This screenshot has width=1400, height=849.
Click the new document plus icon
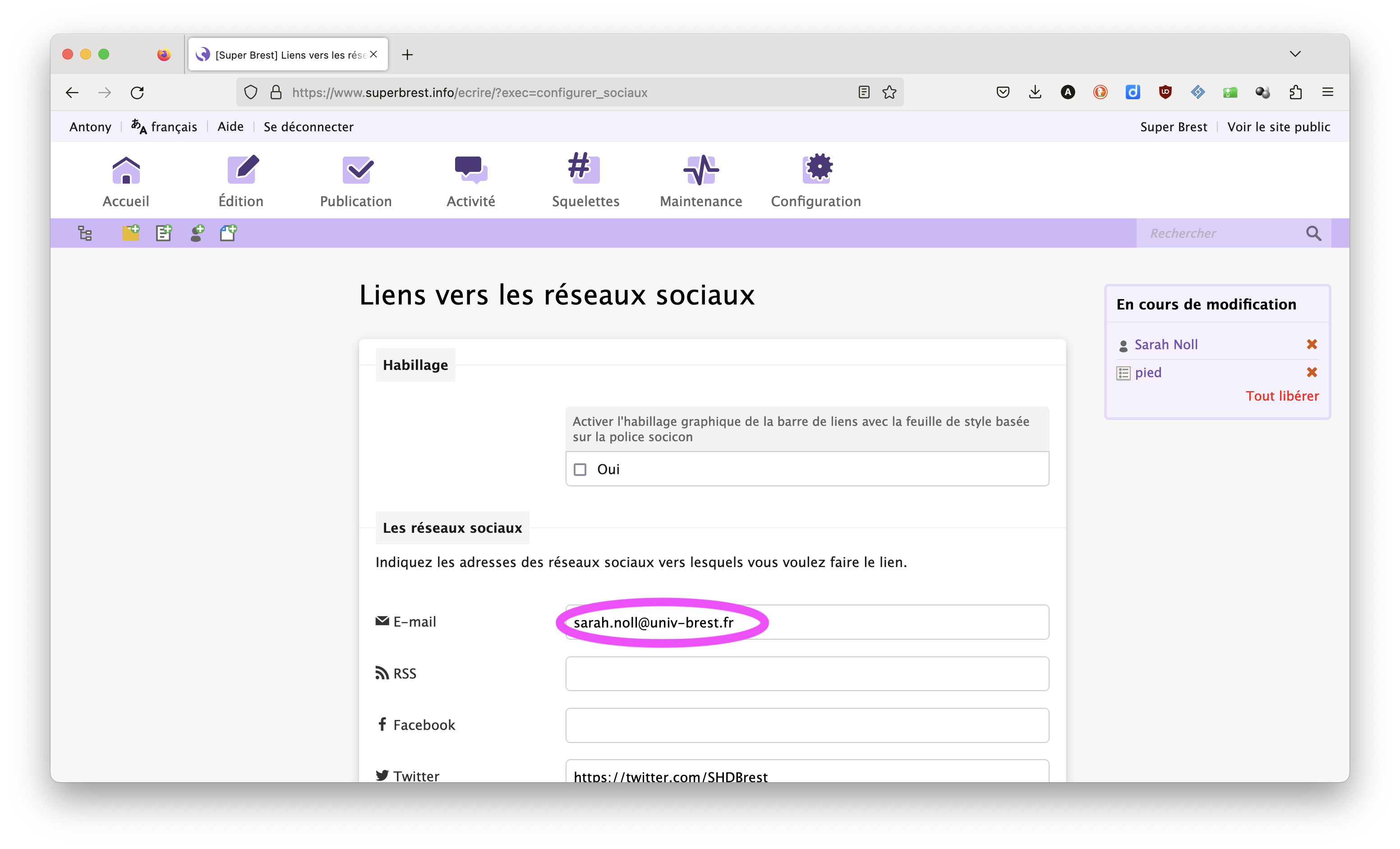pyautogui.click(x=228, y=232)
